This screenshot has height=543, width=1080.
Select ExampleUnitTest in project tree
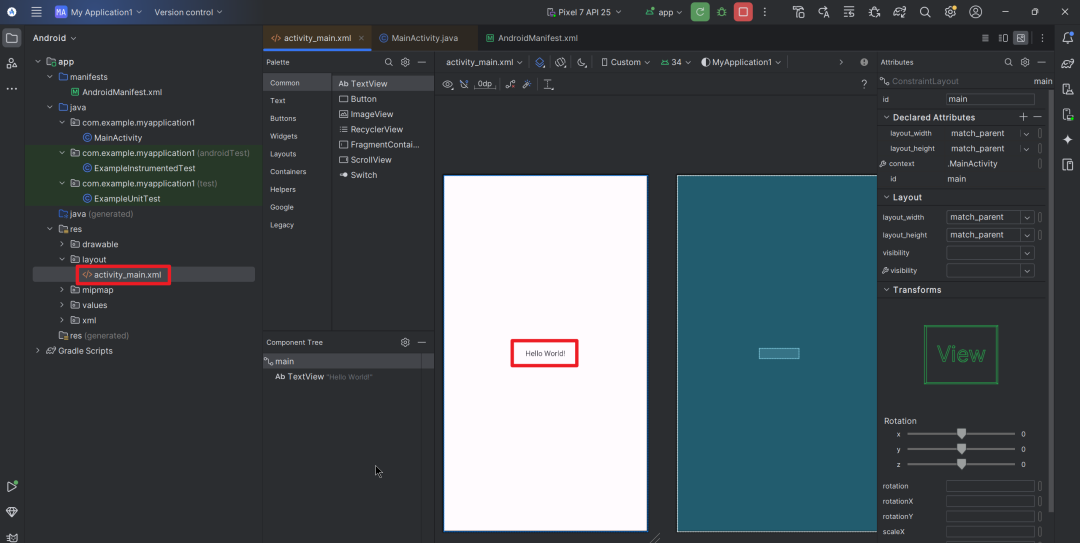tap(127, 198)
